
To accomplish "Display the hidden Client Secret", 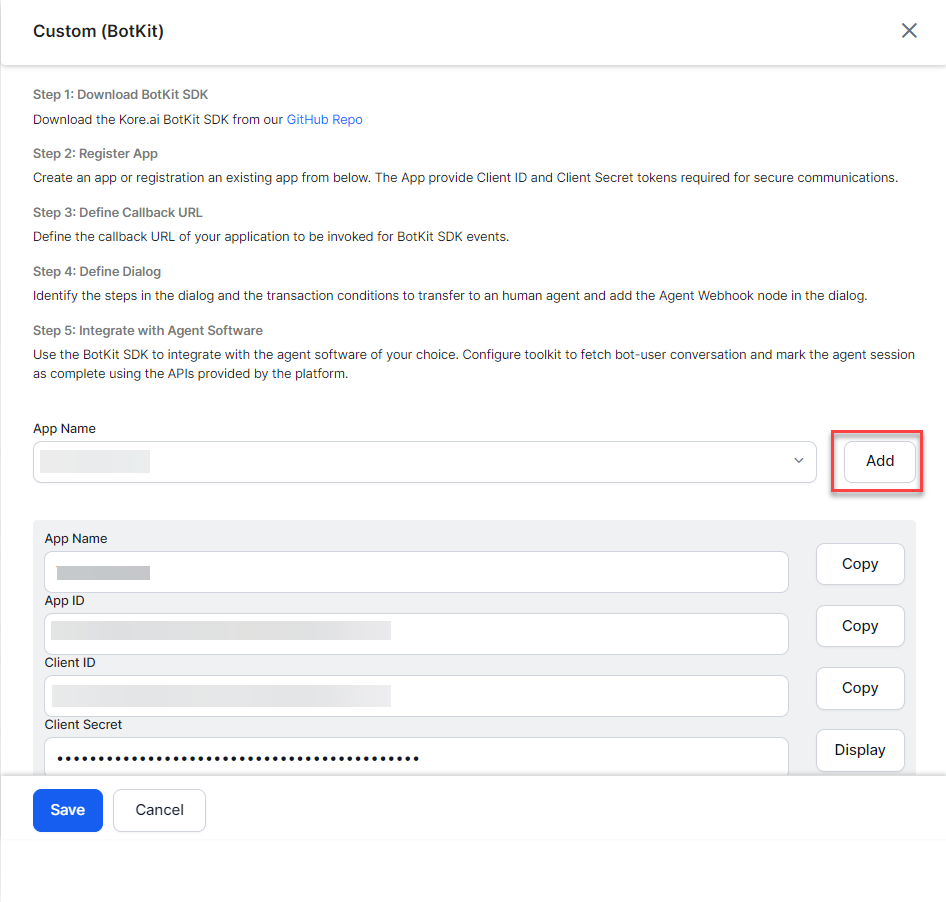I will coord(859,750).
